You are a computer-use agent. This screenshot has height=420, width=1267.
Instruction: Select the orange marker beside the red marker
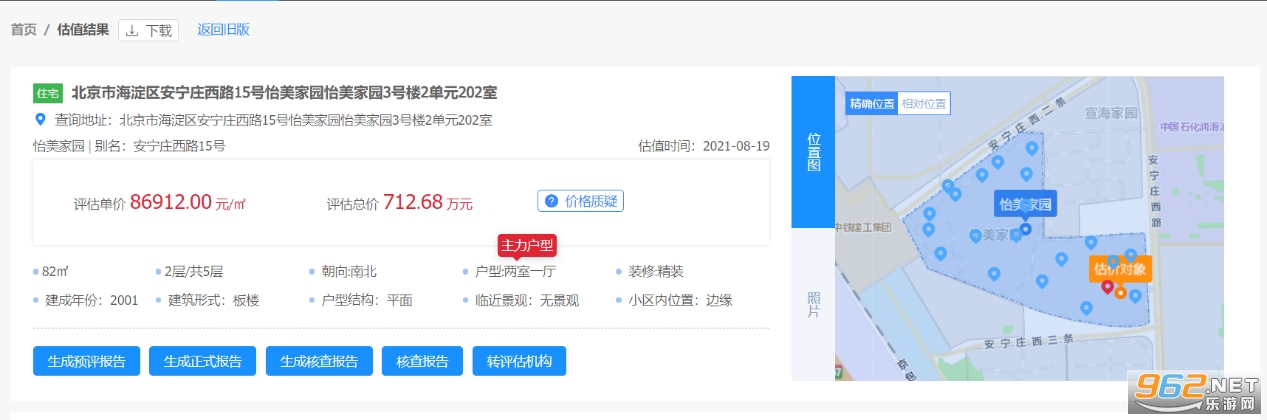pyautogui.click(x=1120, y=293)
